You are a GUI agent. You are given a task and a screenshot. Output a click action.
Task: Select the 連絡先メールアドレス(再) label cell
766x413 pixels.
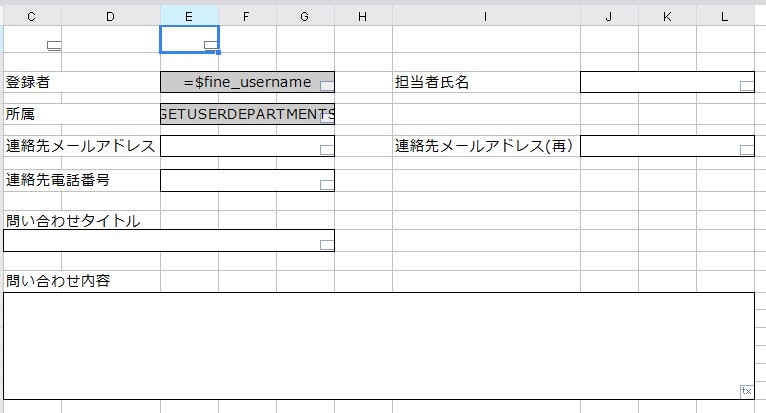click(486, 146)
